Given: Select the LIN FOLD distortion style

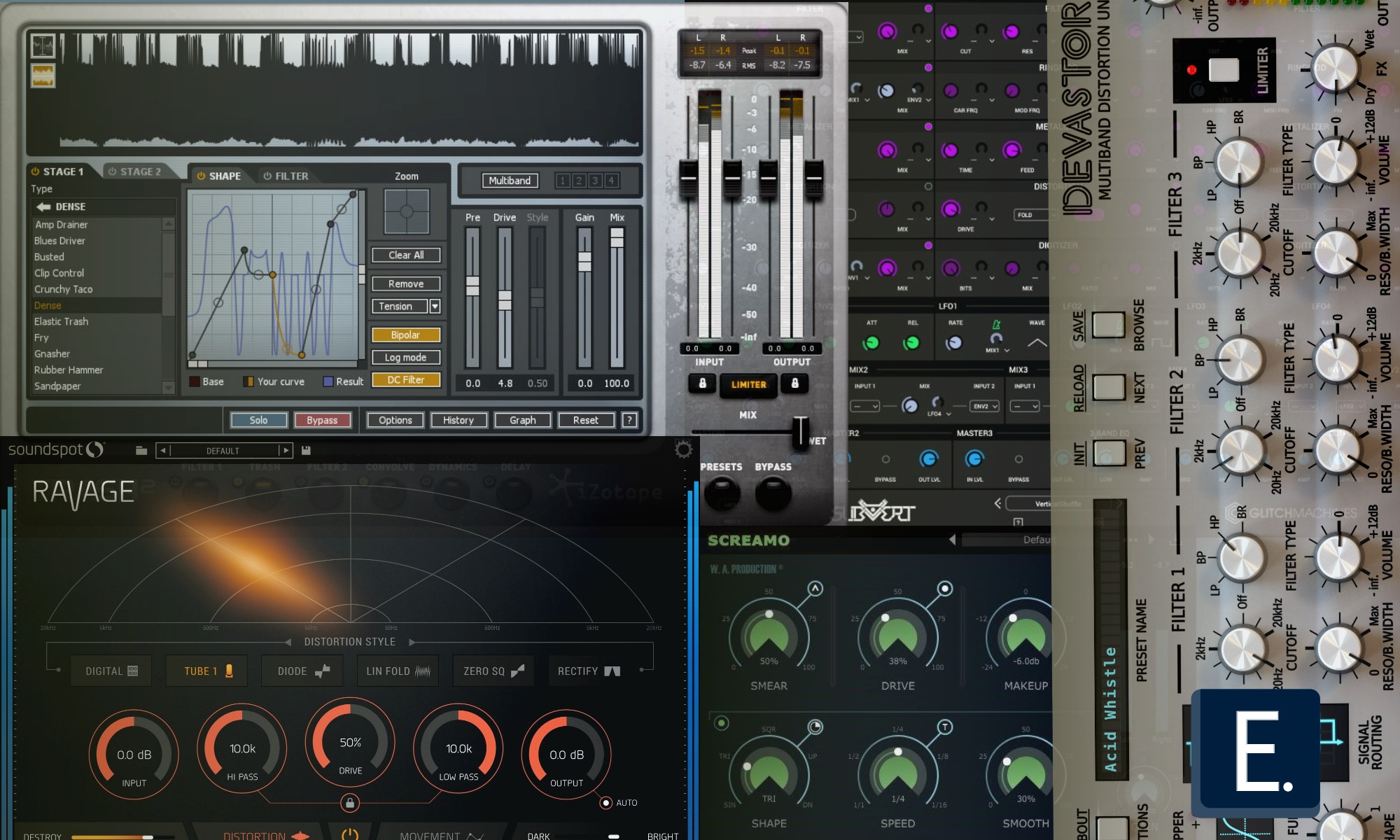Looking at the screenshot, I should pos(398,671).
